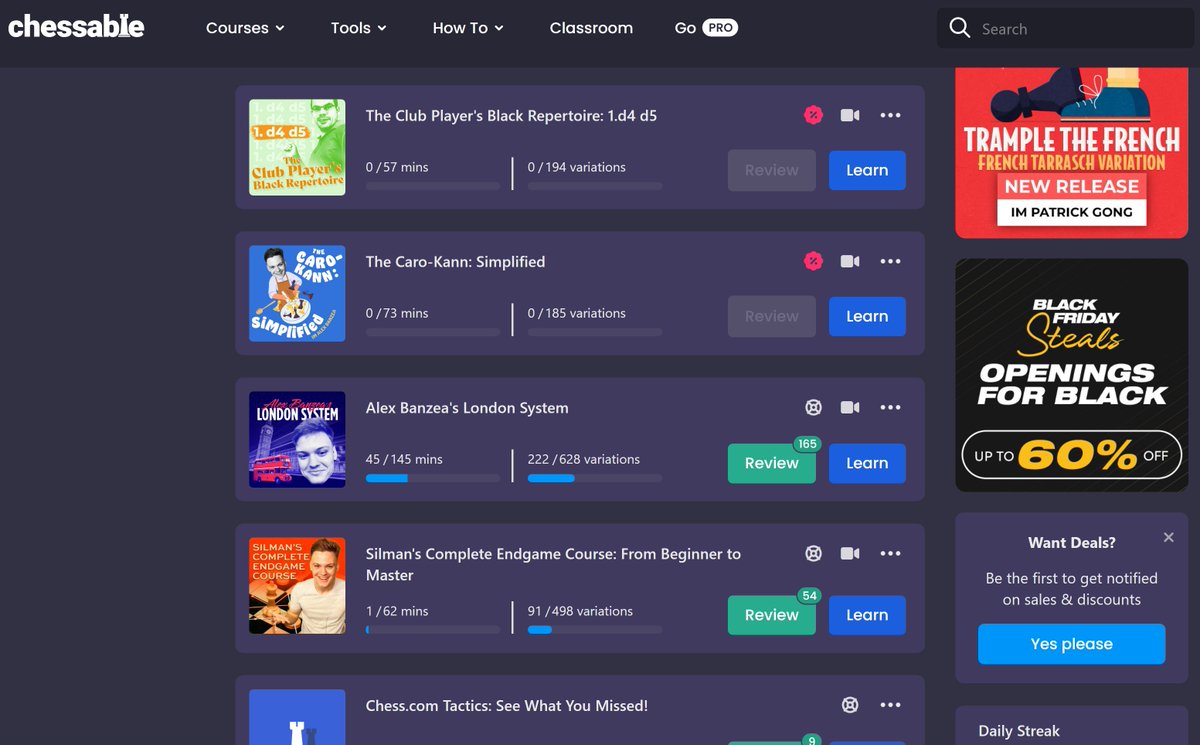Screen dimensions: 1200x745
Task: Click Learn for The Caro-Kann: Simplified
Action: pyautogui.click(x=867, y=316)
